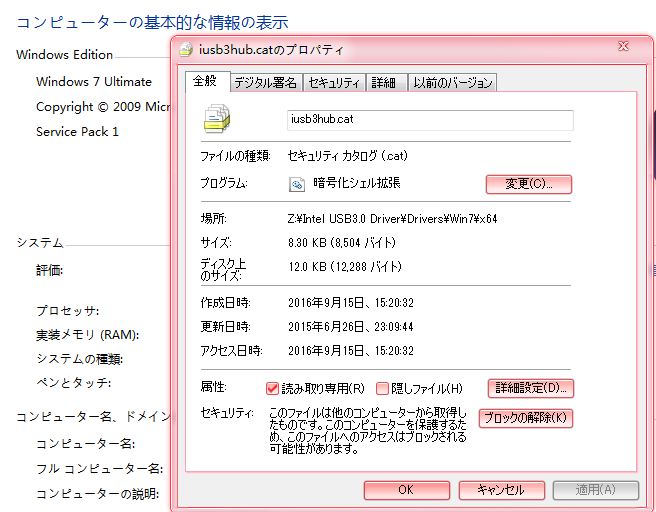The width and height of the screenshot is (656, 512).
Task: Click the modified date 2015年6月26日、23:09:44
Action: point(351,326)
